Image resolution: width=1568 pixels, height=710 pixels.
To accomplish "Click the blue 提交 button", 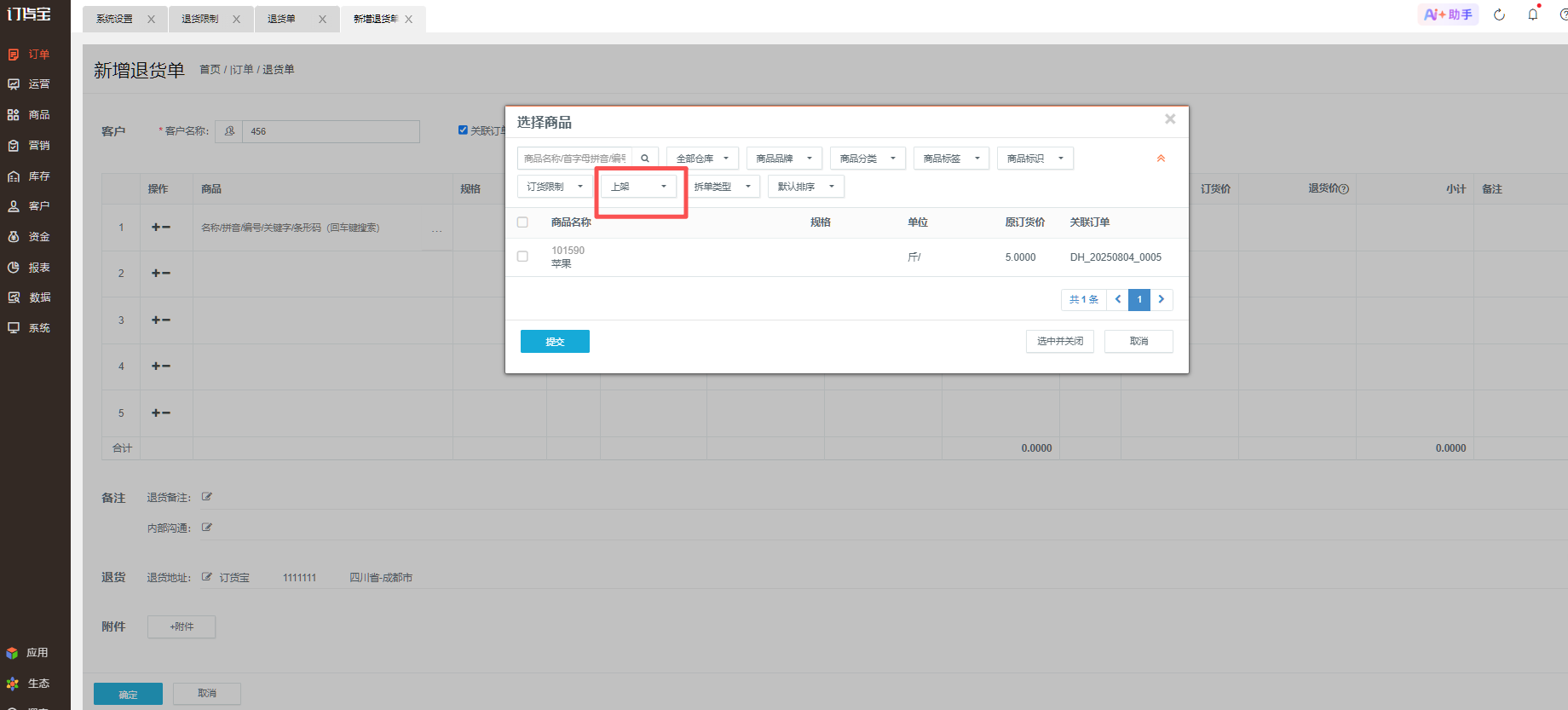I will [x=555, y=342].
